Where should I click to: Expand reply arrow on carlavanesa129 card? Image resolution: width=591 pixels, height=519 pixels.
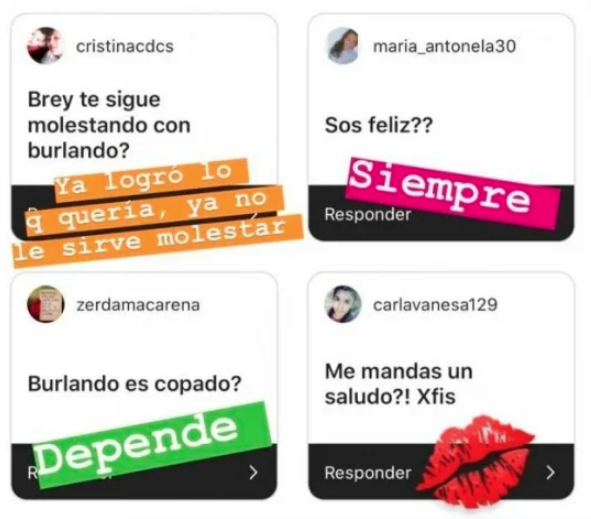[x=551, y=472]
